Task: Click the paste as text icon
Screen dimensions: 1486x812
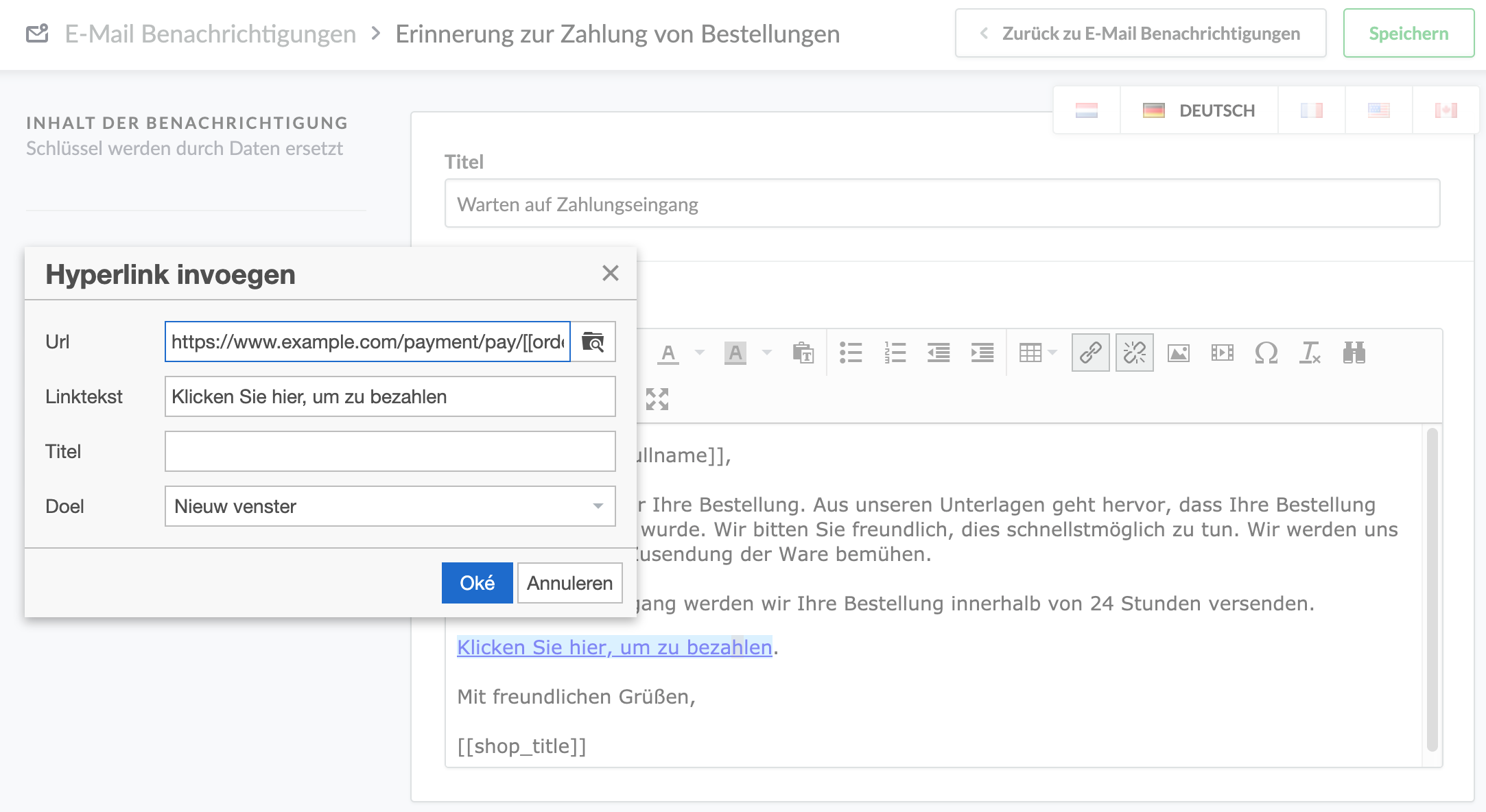Action: click(803, 353)
